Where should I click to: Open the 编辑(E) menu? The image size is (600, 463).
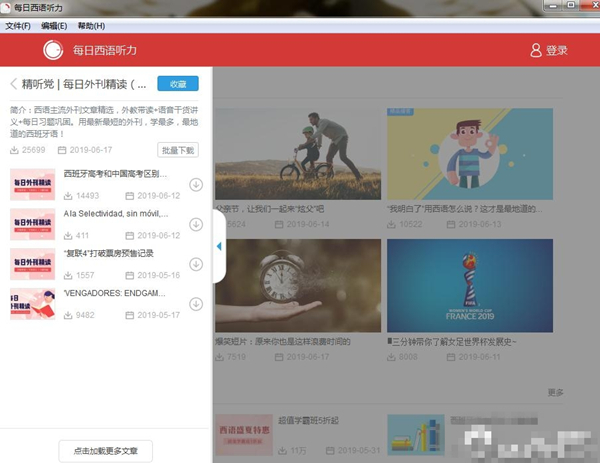coord(54,26)
